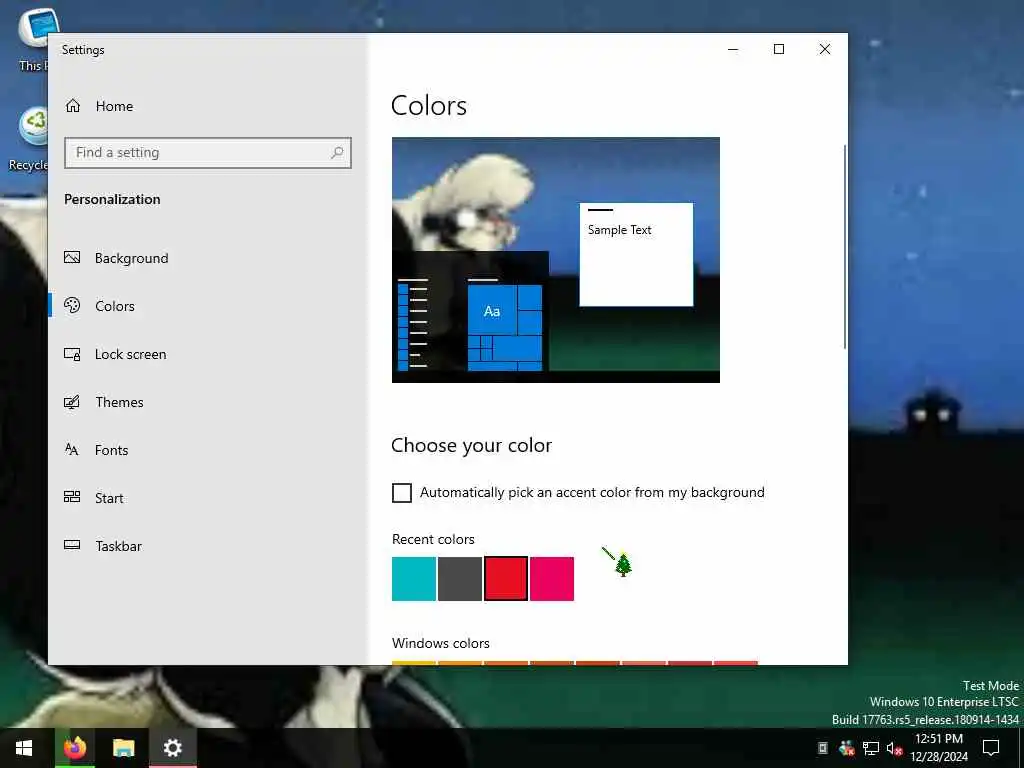This screenshot has width=1024, height=768.
Task: Click the Personalization sidebar heading
Action: (x=112, y=199)
